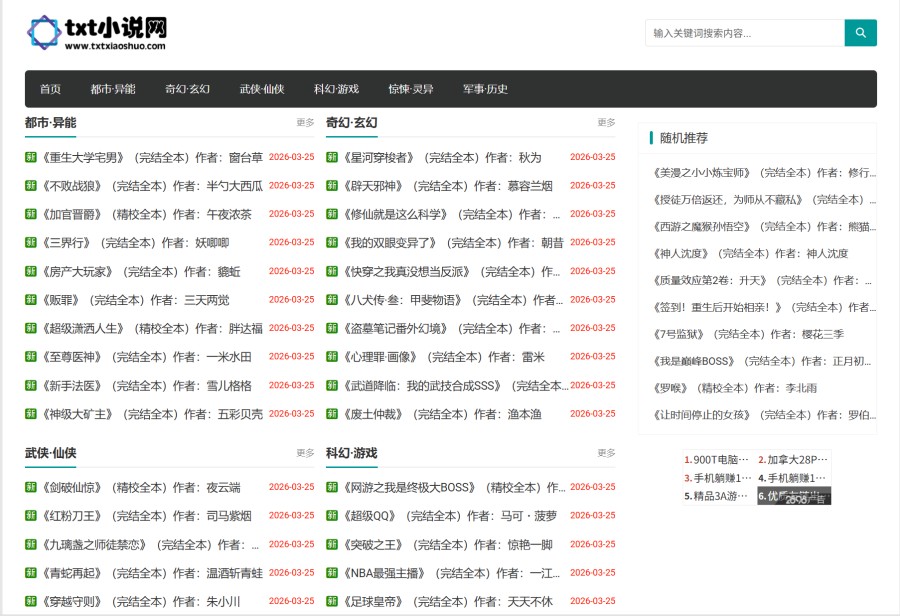Click 更多 next to 奇幻·玄幻
The width and height of the screenshot is (900, 616).
[604, 122]
